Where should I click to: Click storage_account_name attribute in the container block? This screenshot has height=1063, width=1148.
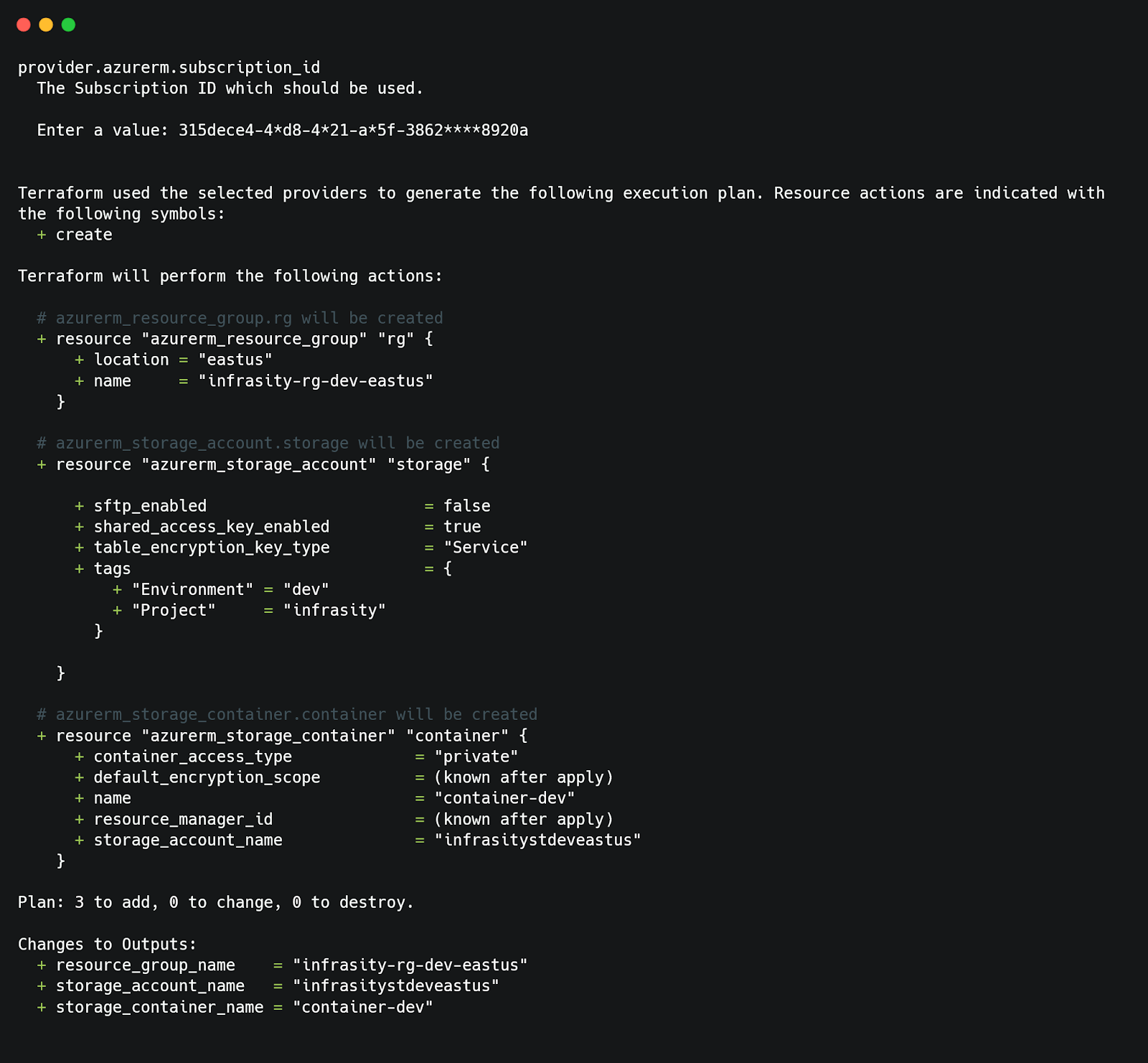point(188,840)
